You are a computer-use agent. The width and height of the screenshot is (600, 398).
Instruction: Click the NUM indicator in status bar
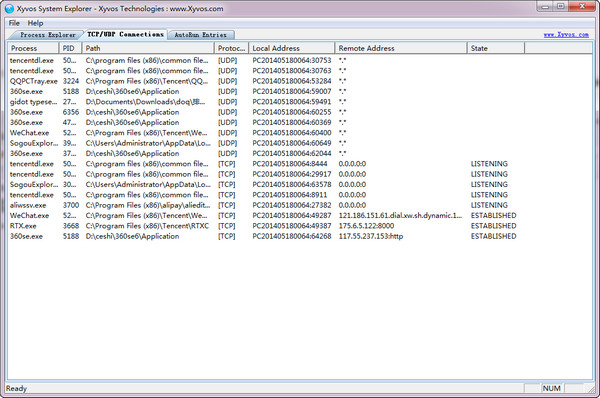tap(551, 388)
